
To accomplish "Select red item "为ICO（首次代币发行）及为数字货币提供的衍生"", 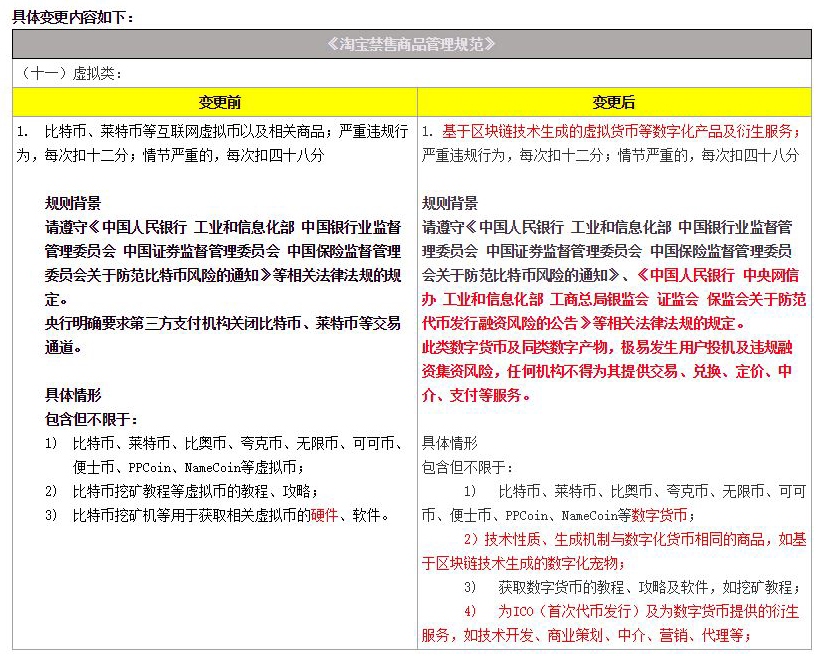I will click(x=649, y=611).
